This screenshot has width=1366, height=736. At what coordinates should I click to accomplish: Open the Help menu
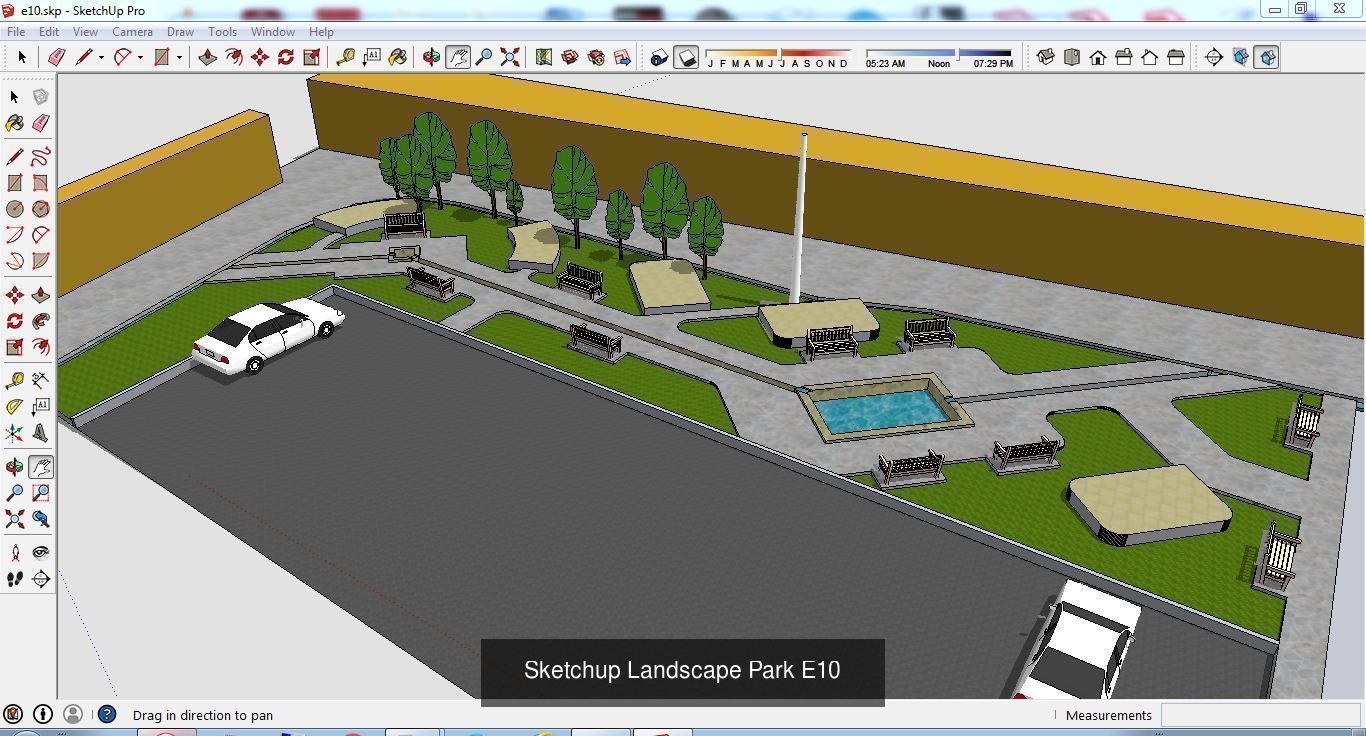click(x=321, y=31)
